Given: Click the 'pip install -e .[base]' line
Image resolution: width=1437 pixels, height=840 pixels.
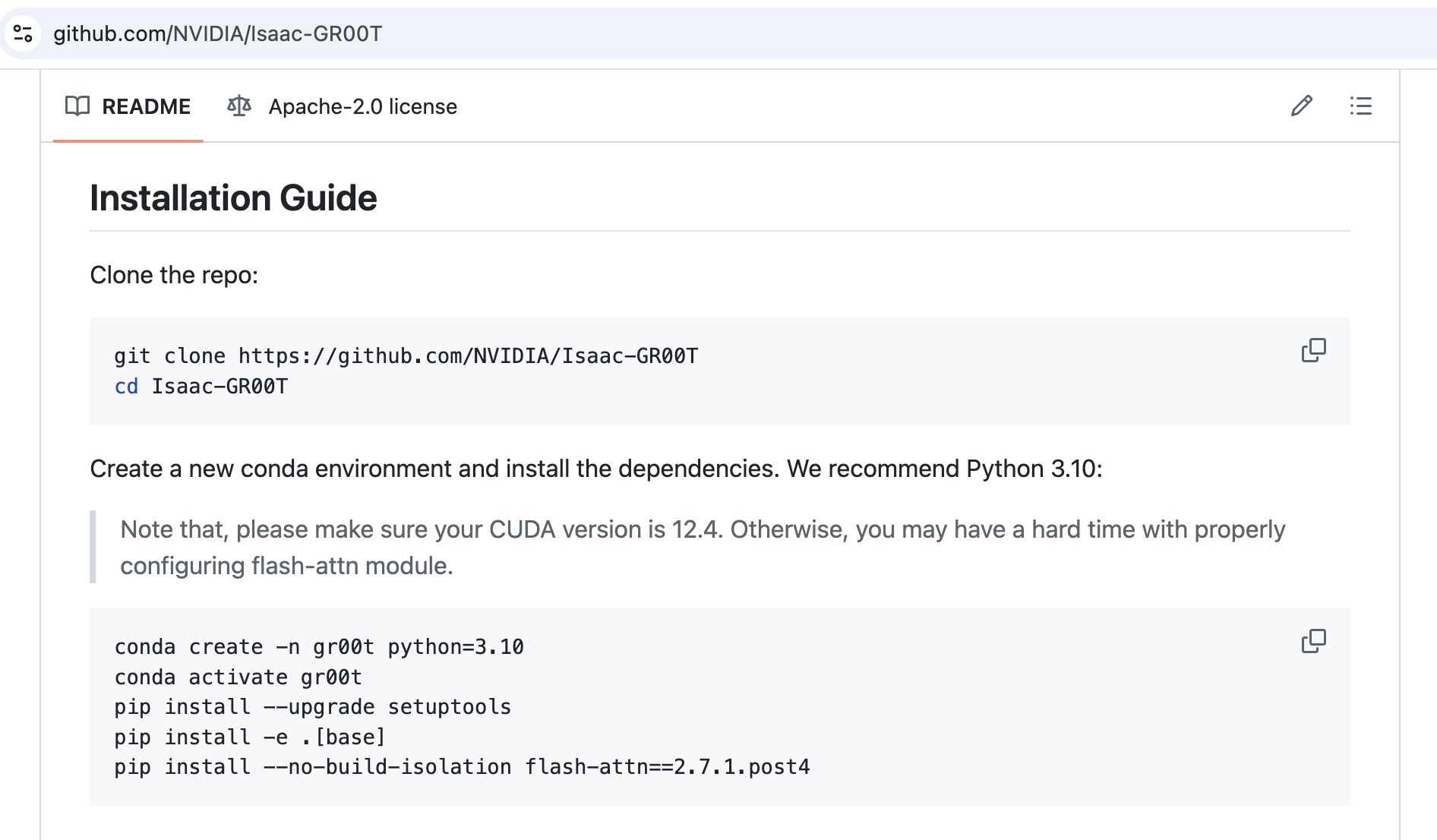Looking at the screenshot, I should click(251, 737).
